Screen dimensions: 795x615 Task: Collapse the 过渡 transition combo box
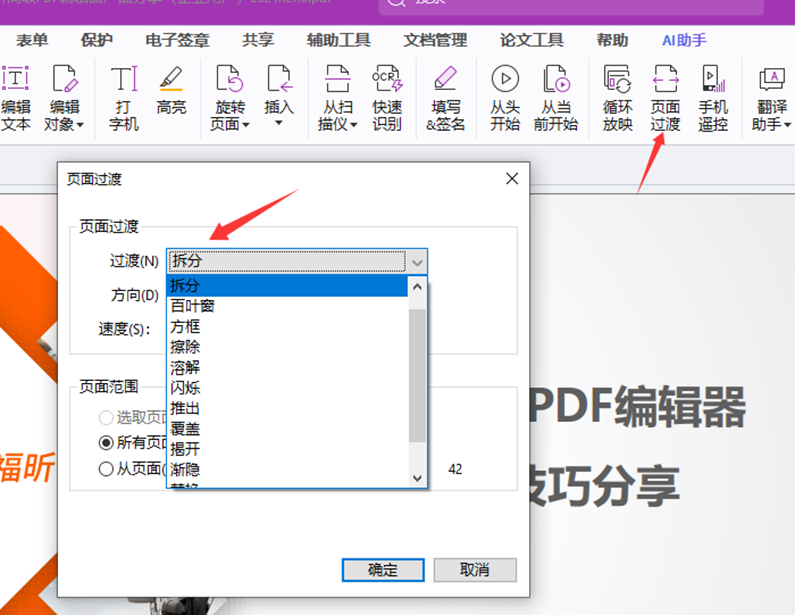pyautogui.click(x=417, y=262)
